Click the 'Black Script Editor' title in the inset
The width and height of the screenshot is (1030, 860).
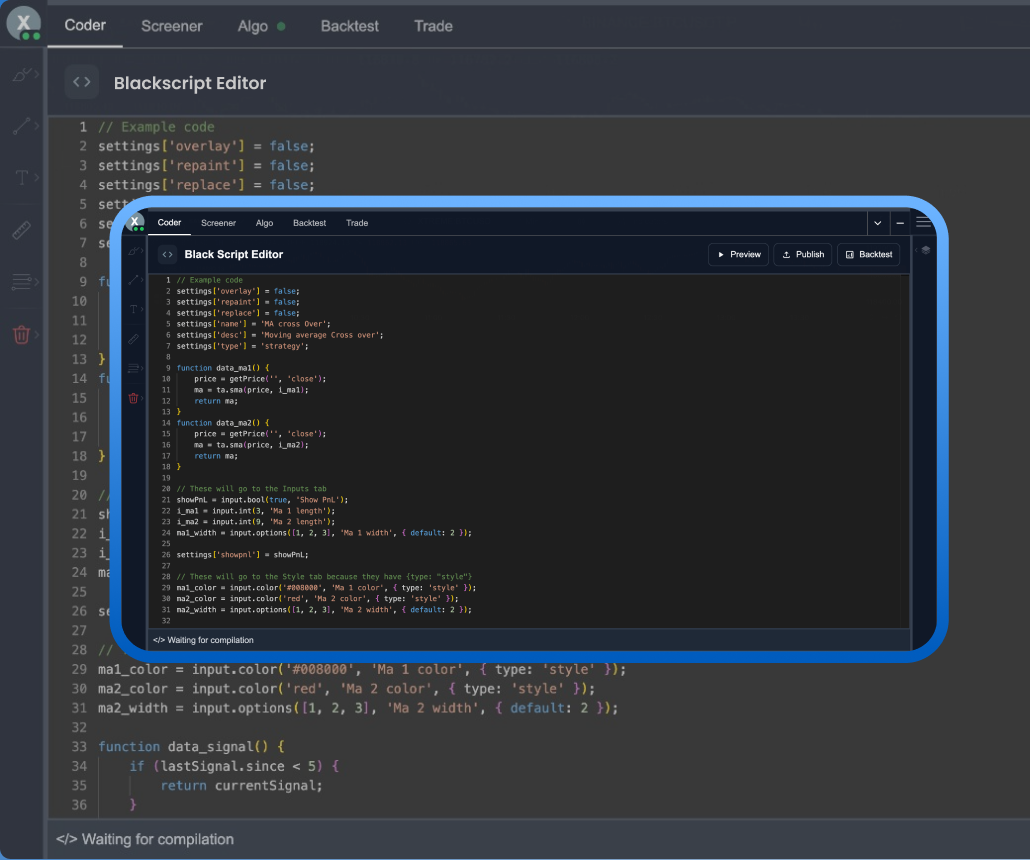coord(233,254)
